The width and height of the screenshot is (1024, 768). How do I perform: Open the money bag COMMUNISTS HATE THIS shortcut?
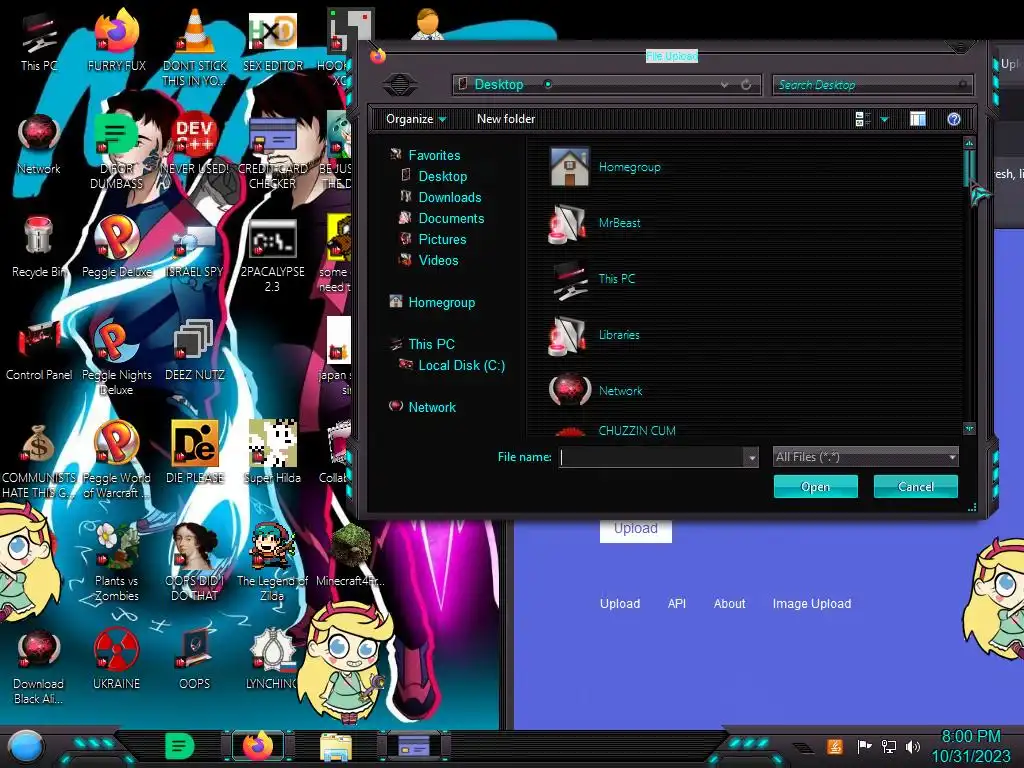point(39,460)
